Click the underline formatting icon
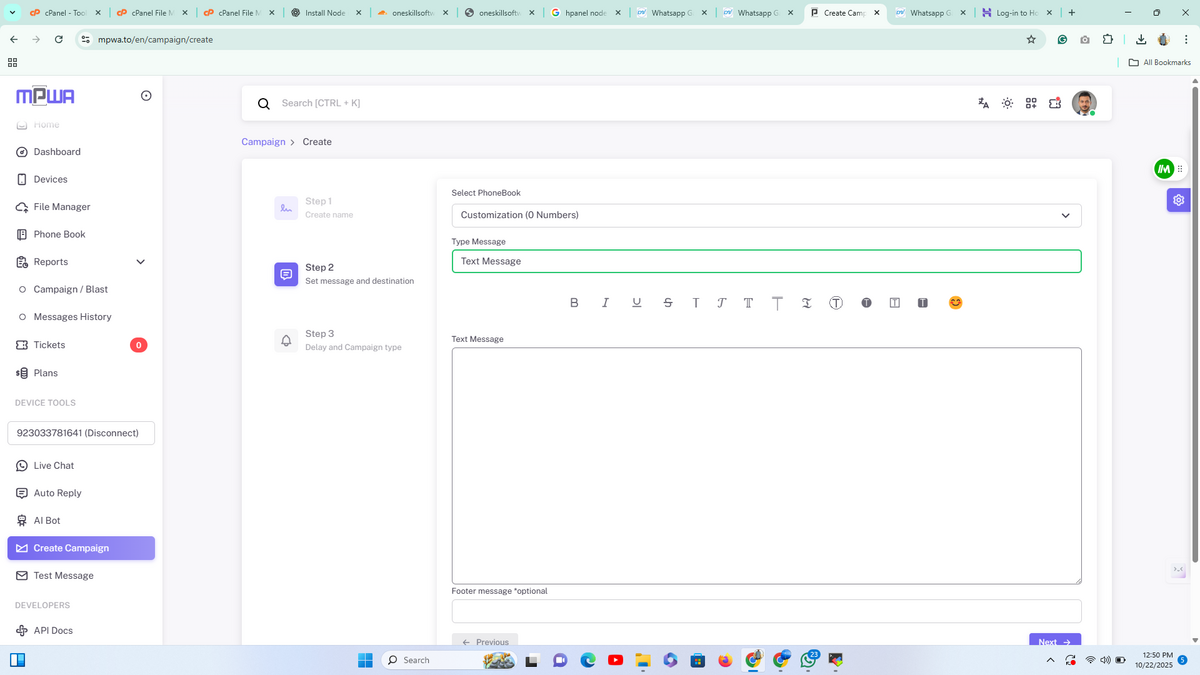The height and width of the screenshot is (675, 1200). pos(637,303)
